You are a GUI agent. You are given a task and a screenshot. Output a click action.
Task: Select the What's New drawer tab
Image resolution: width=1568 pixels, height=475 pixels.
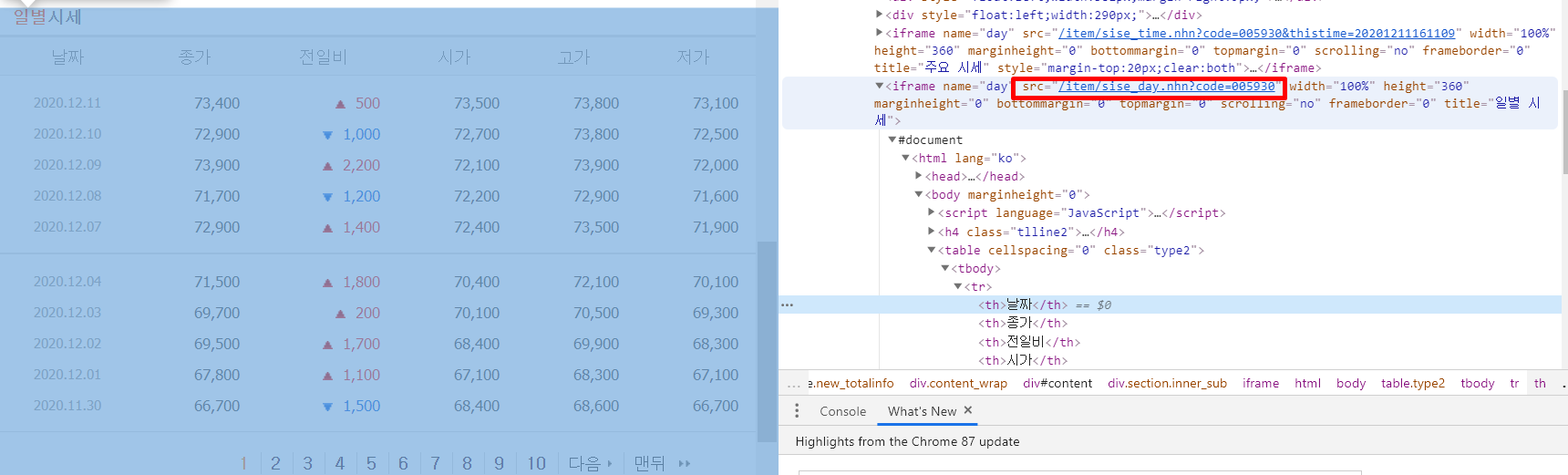coord(922,411)
